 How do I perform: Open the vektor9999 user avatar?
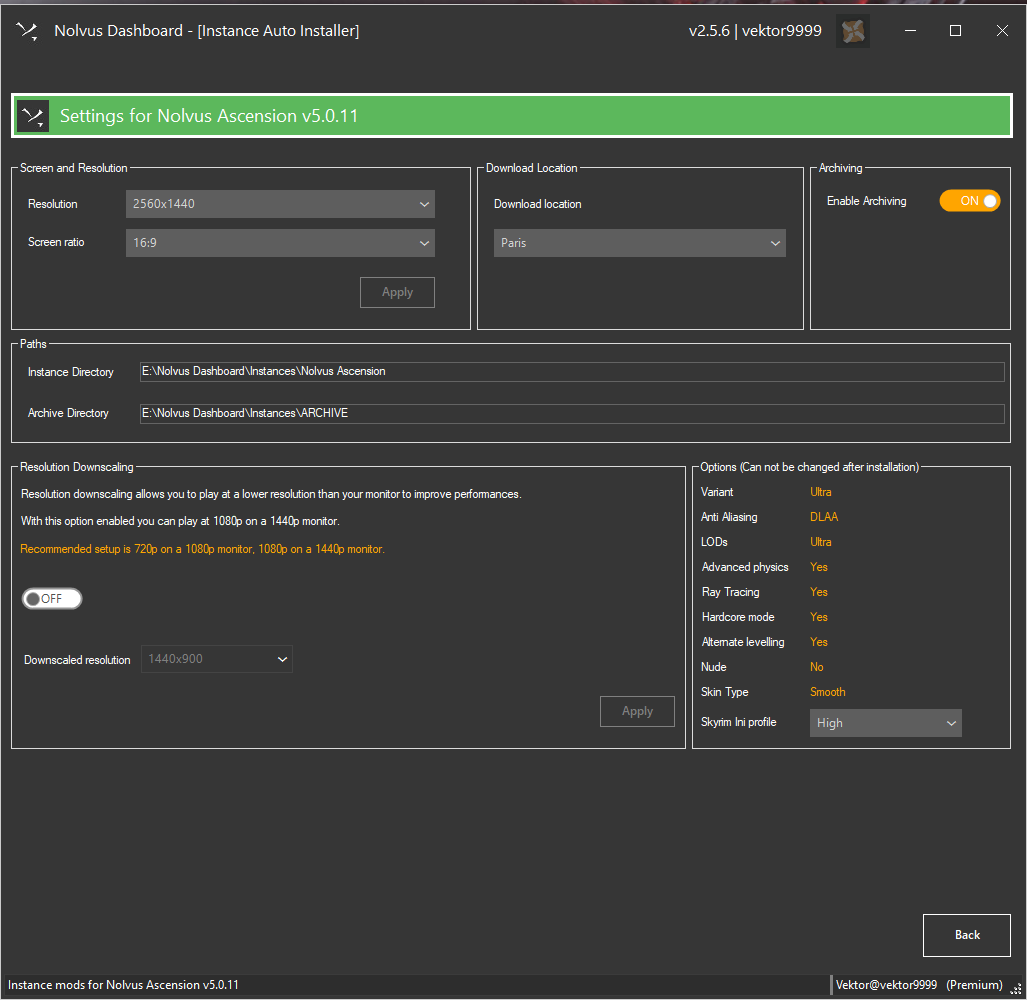coord(853,31)
